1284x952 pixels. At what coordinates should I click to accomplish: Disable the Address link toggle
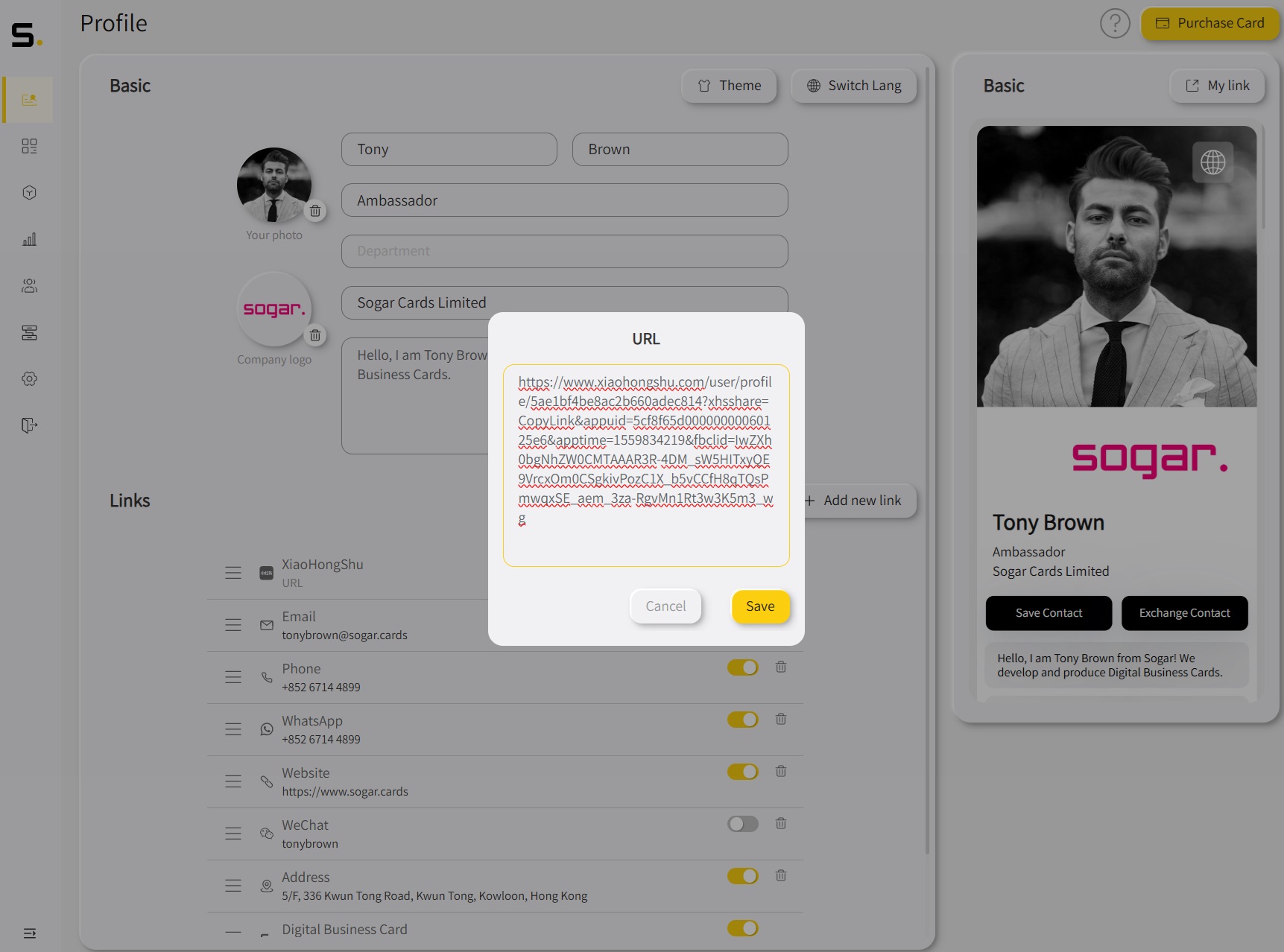click(x=743, y=876)
